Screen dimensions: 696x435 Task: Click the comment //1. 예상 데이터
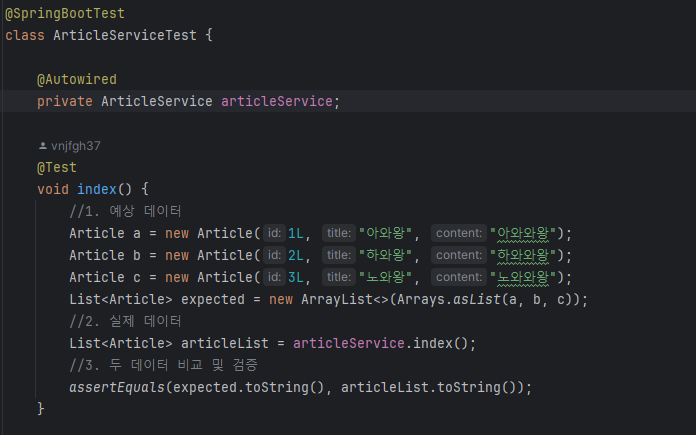point(125,211)
